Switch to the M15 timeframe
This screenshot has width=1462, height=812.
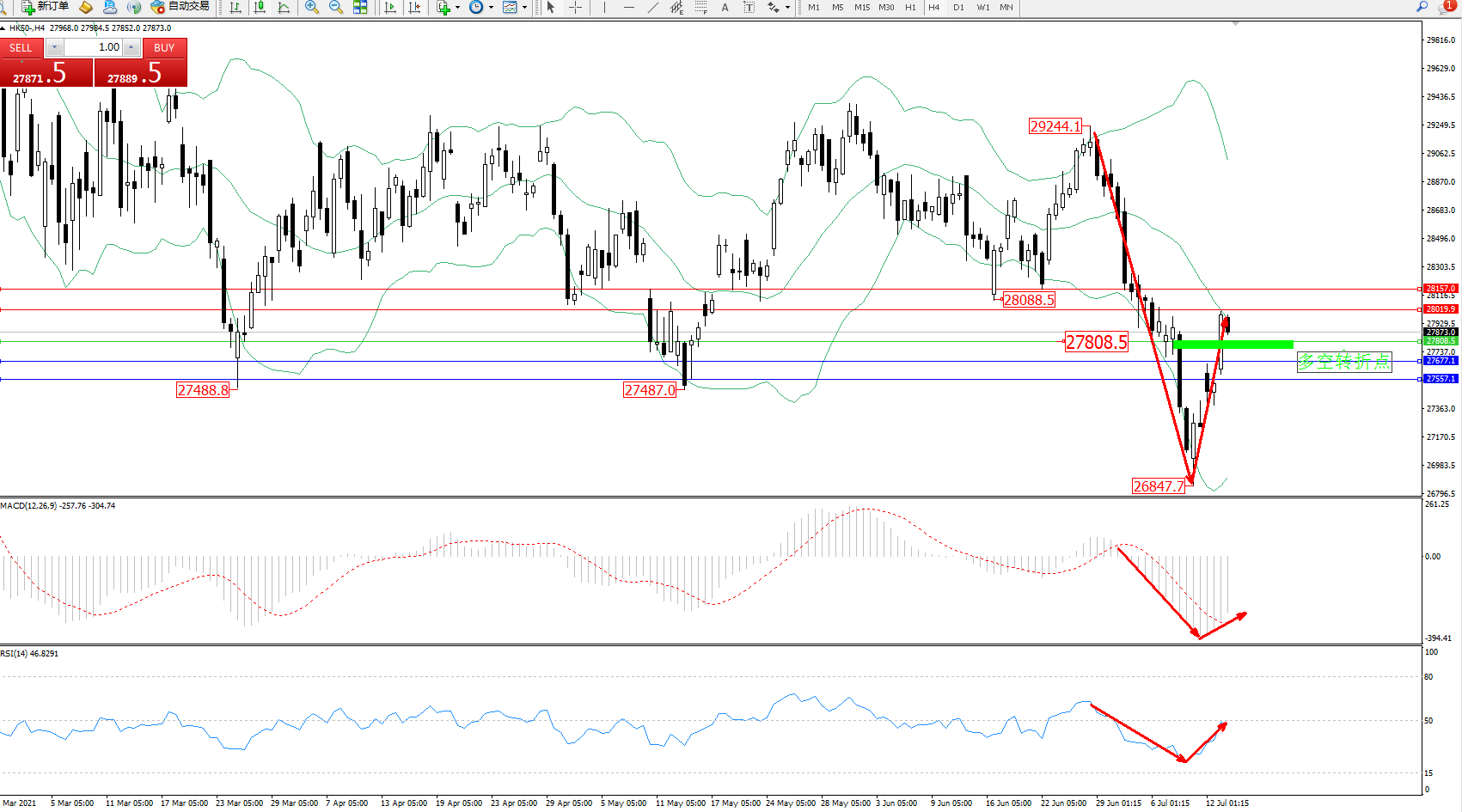point(861,7)
